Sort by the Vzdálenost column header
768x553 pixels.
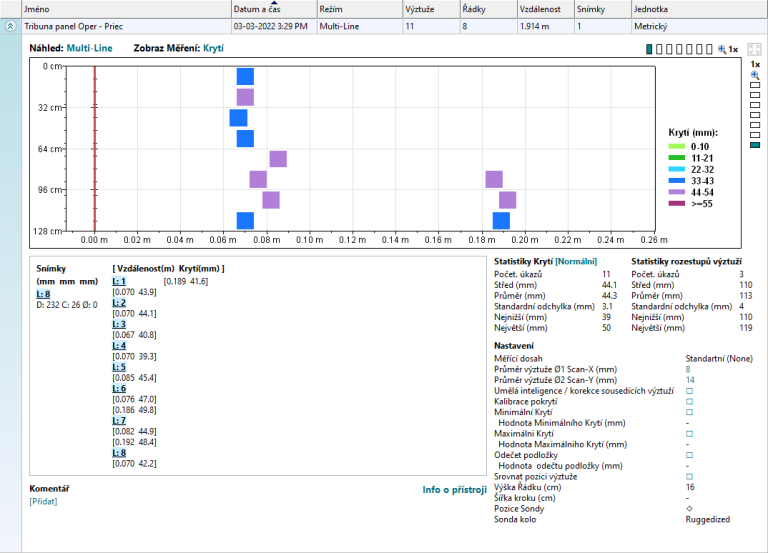546,9
